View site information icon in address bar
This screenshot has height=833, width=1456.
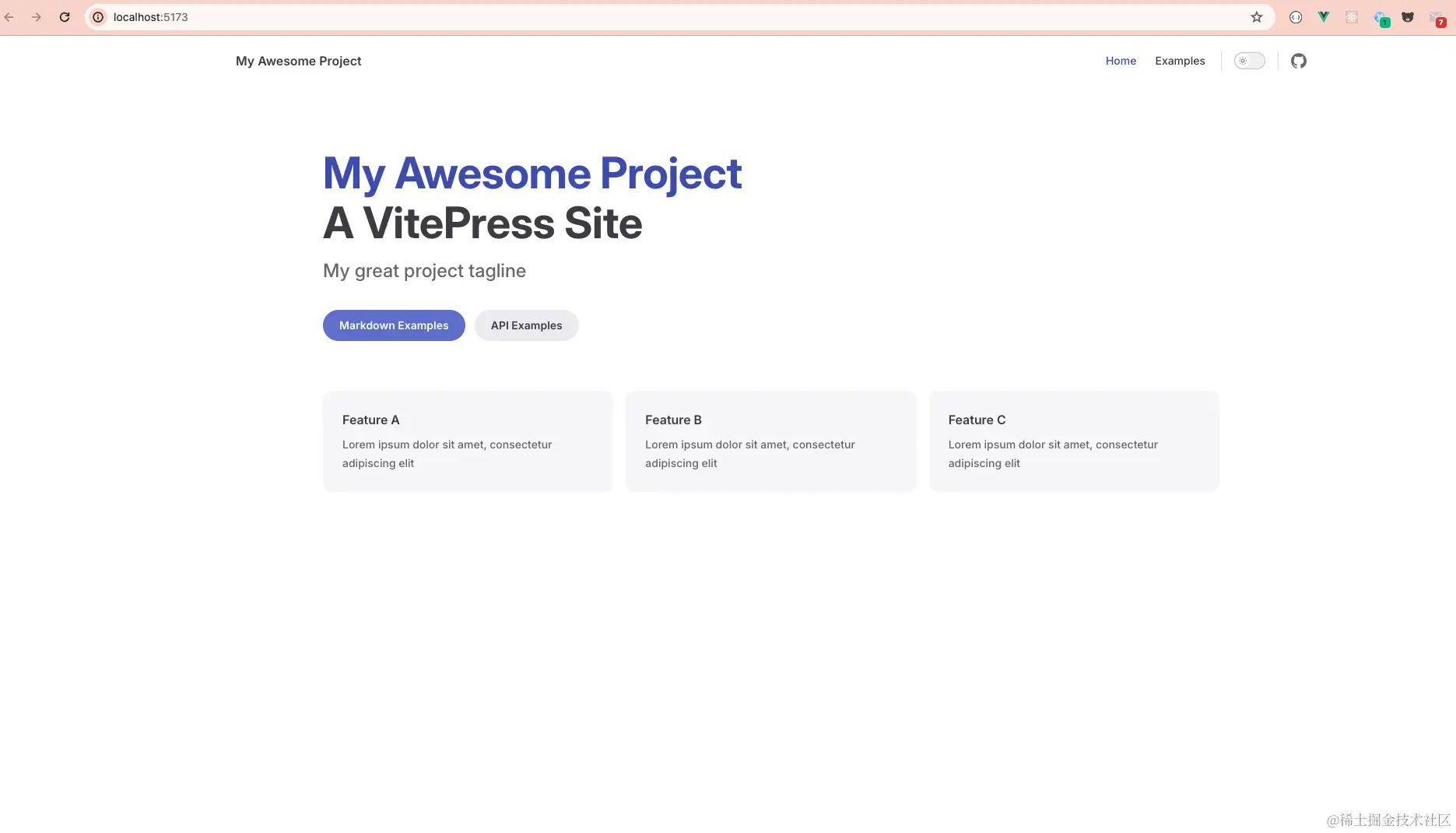(x=98, y=17)
